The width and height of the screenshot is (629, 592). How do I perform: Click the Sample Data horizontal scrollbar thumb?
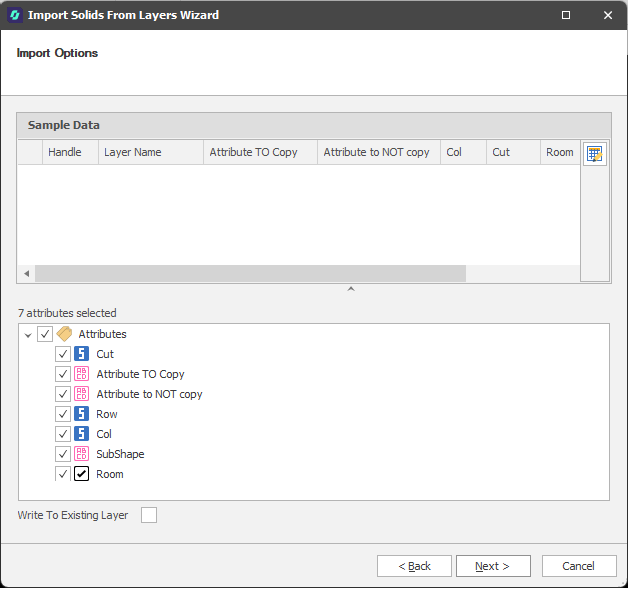[250, 273]
